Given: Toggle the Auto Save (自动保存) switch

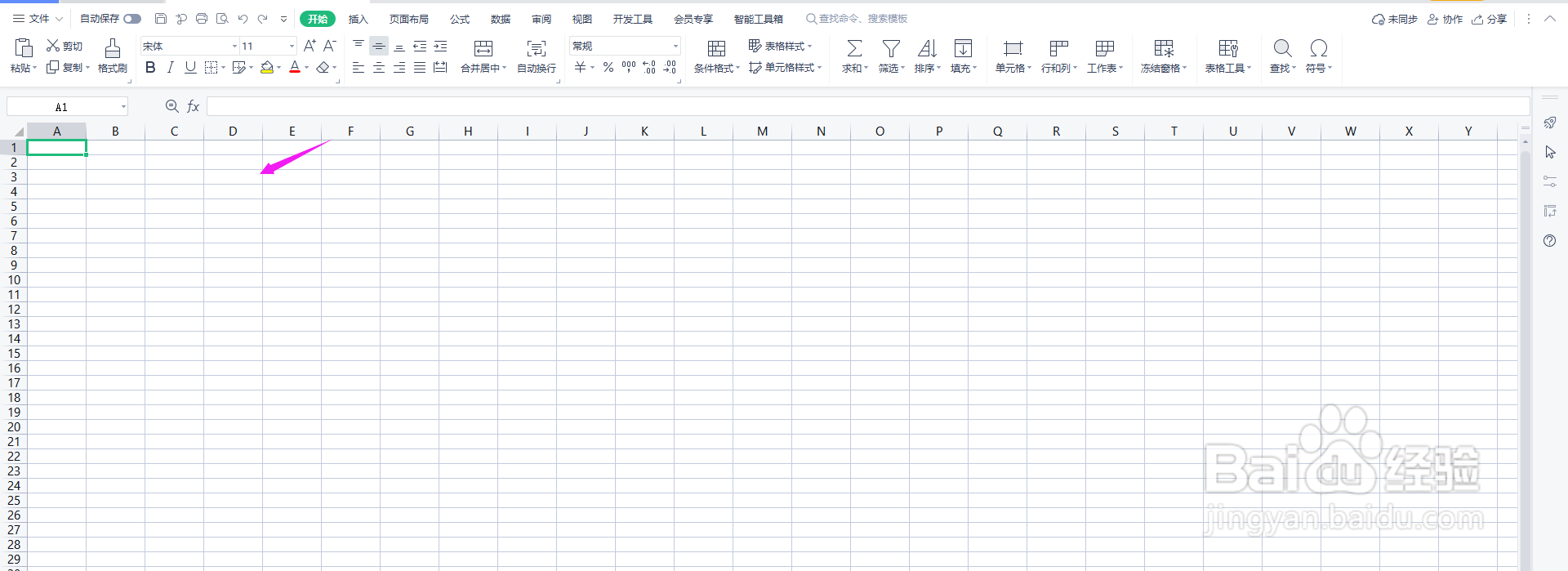Looking at the screenshot, I should (x=132, y=19).
